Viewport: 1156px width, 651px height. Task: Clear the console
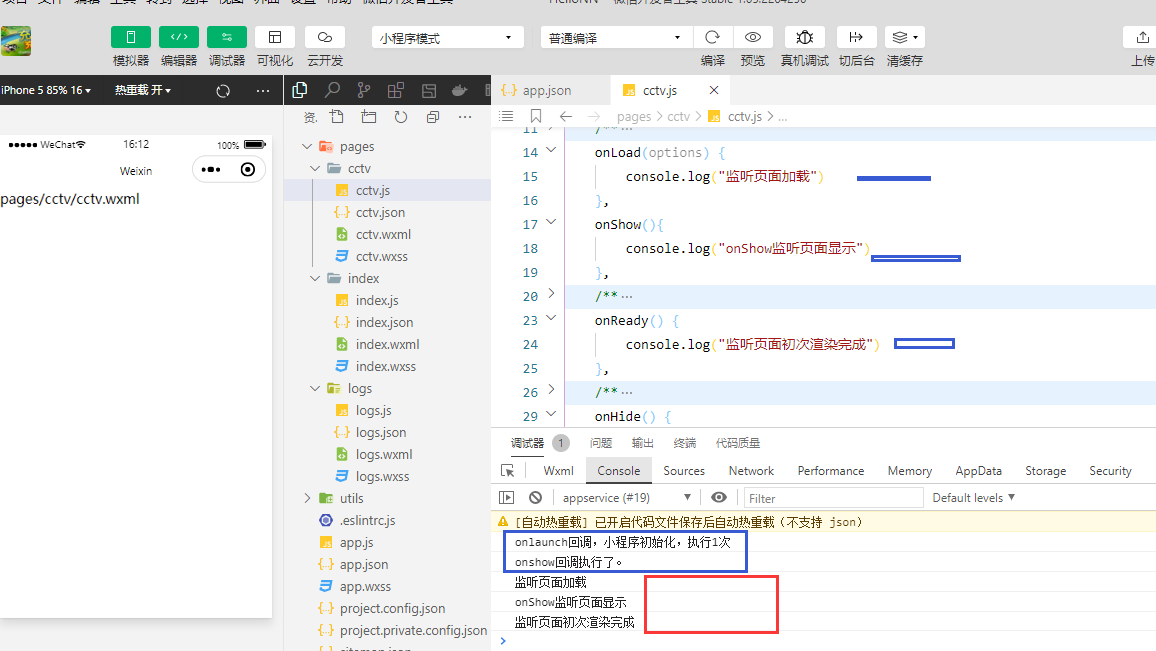(x=536, y=498)
